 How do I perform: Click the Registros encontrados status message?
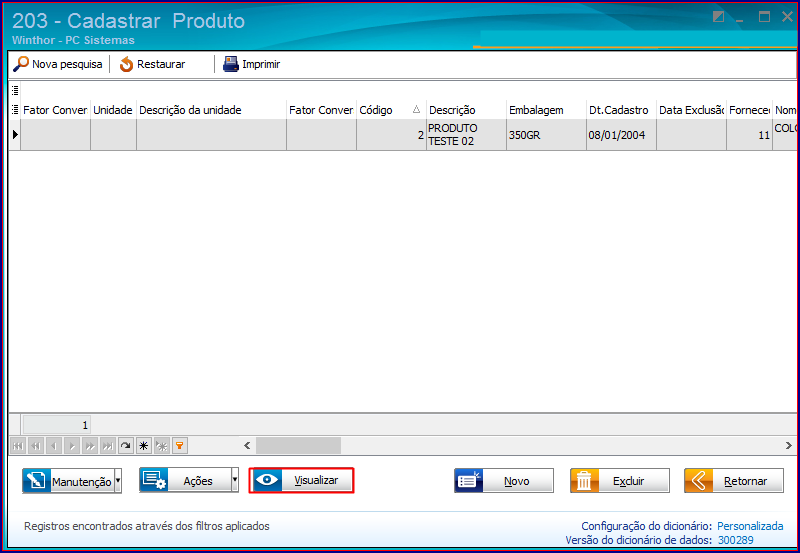click(147, 526)
